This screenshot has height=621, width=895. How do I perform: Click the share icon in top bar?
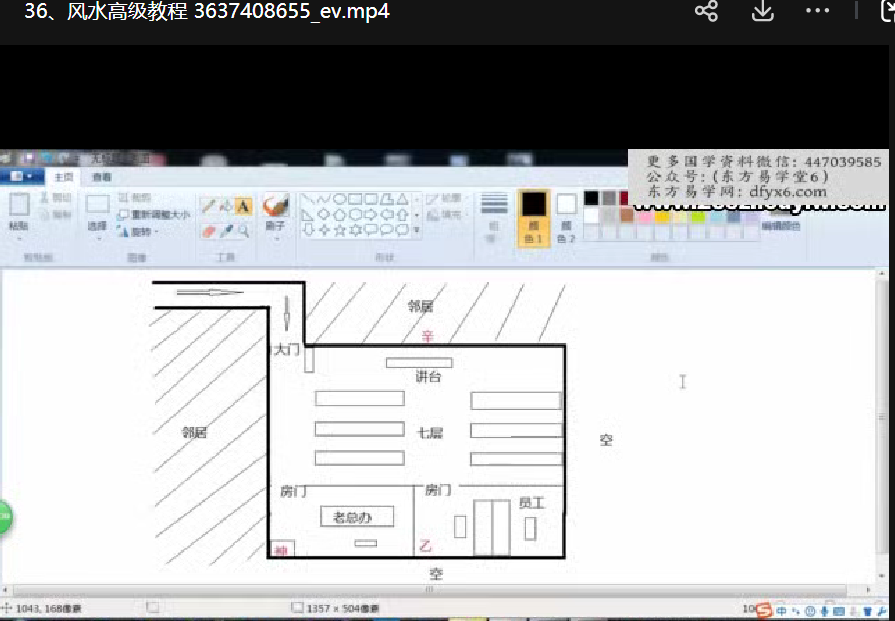click(706, 12)
